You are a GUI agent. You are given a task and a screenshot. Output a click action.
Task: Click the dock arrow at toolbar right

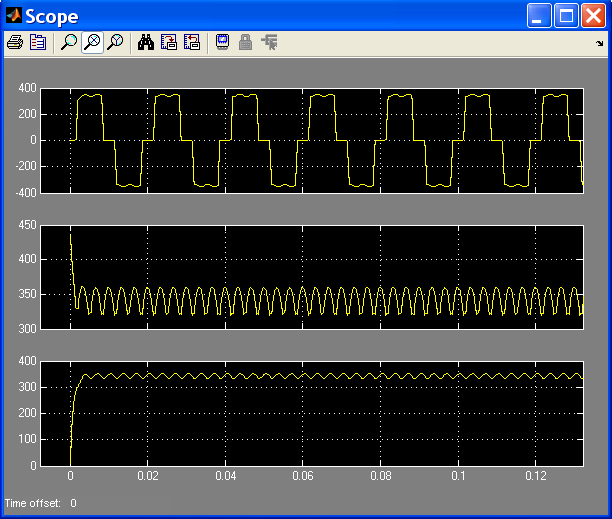pos(600,43)
